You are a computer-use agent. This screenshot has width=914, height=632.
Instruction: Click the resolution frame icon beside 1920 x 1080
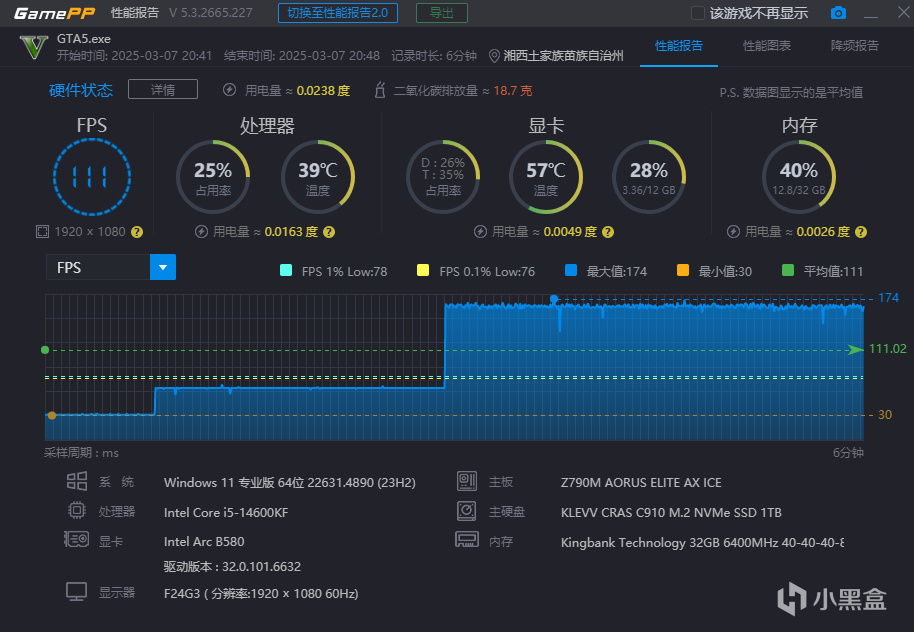coord(43,232)
